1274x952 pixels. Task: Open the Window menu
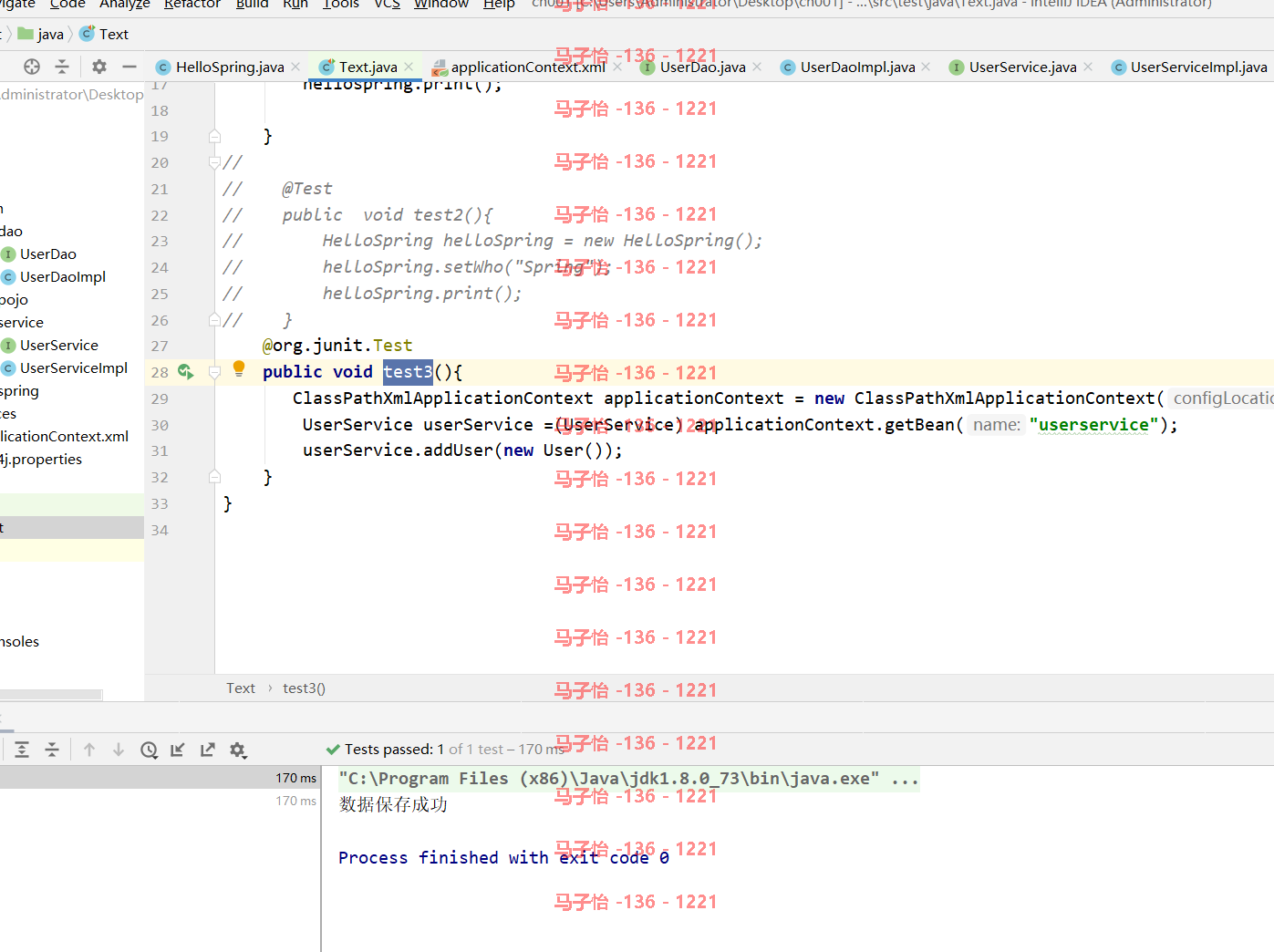point(441,5)
